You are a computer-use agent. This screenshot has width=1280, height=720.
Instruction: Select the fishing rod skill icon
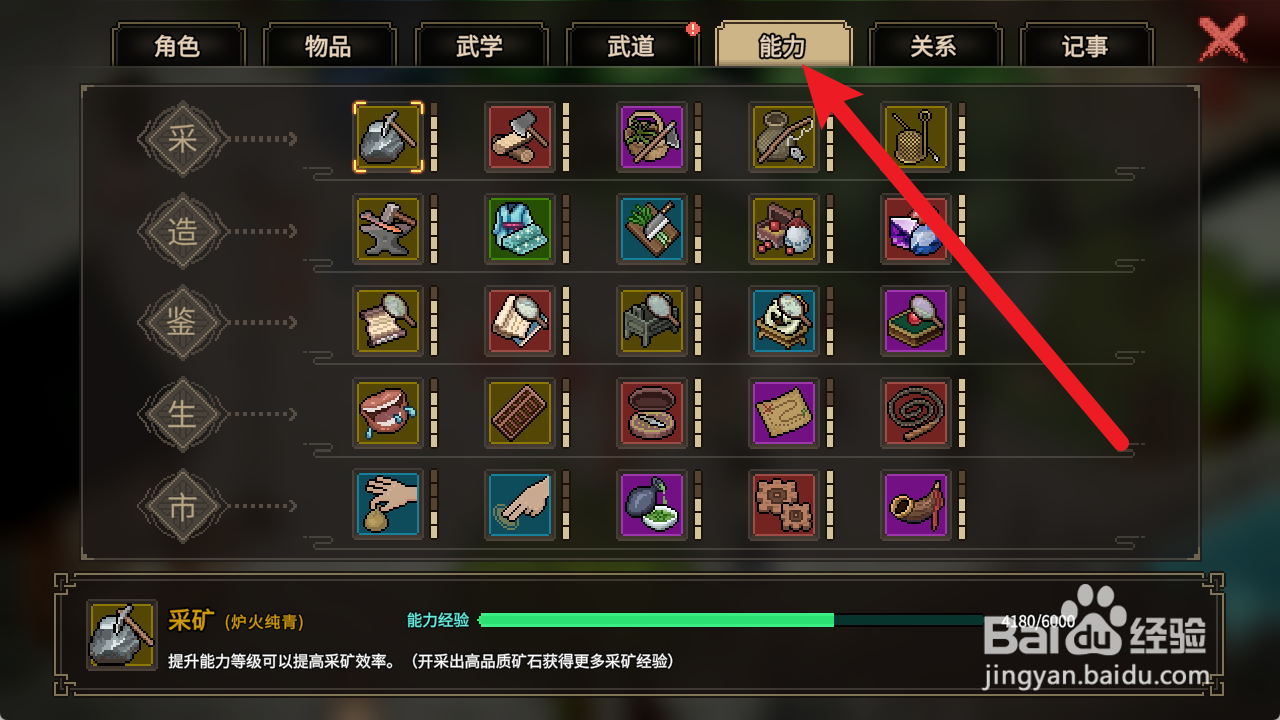click(784, 137)
